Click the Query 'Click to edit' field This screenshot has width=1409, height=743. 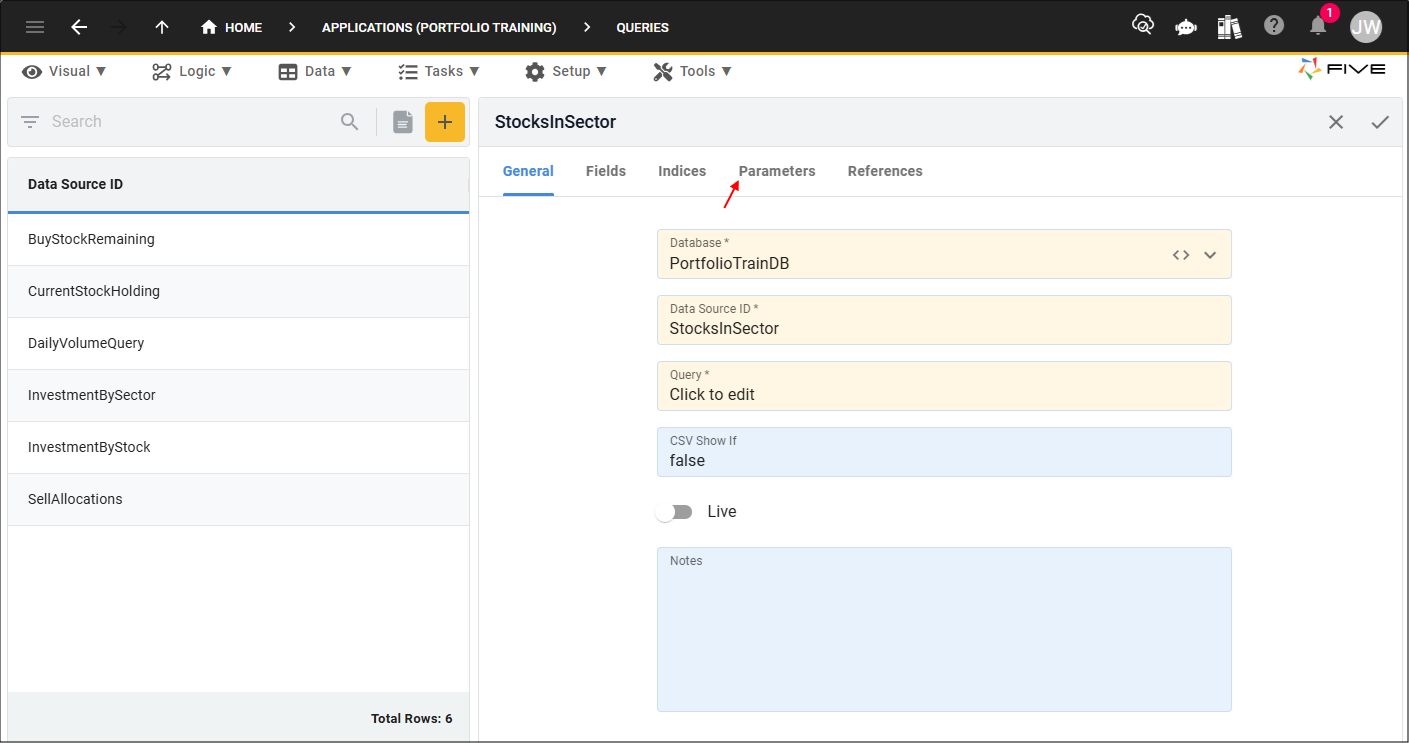click(944, 386)
